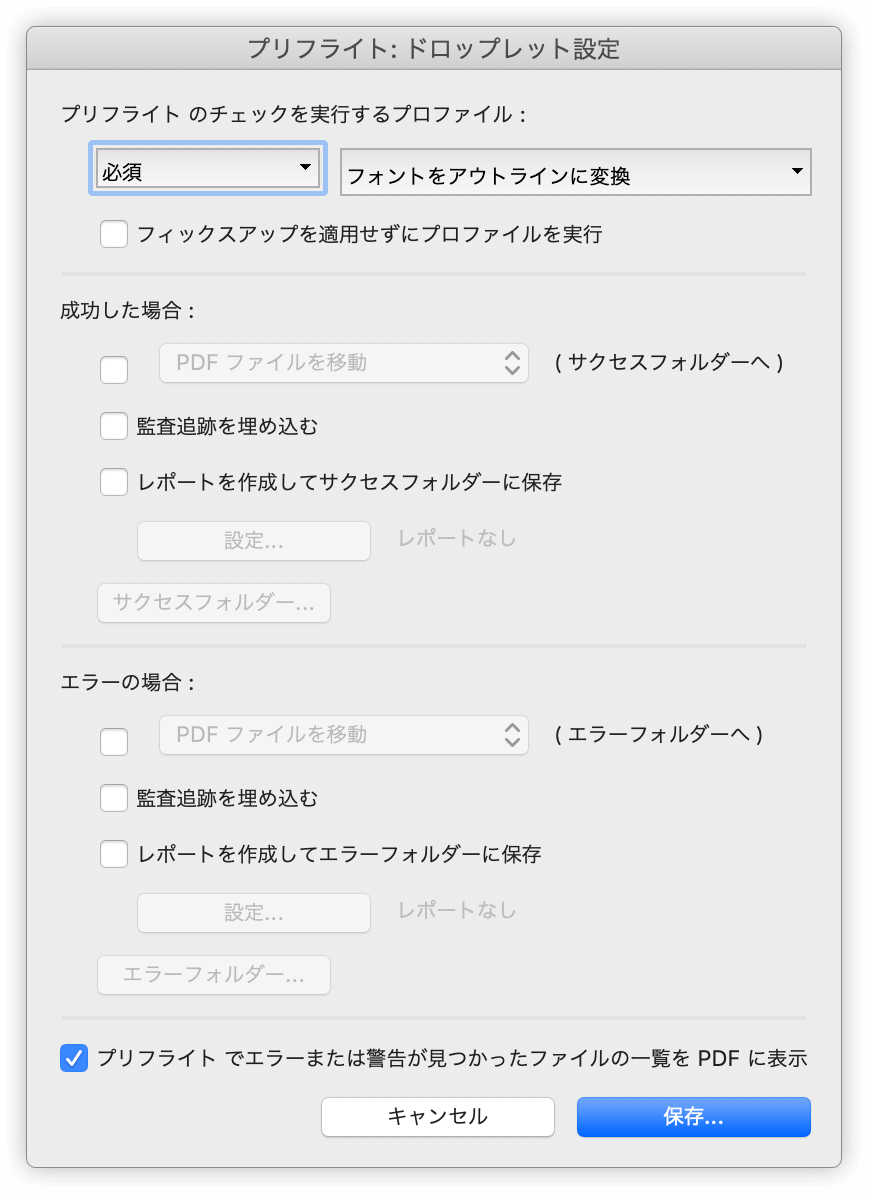The image size is (869, 1195).
Task: Click the キャンセル button
Action: pyautogui.click(x=438, y=1117)
